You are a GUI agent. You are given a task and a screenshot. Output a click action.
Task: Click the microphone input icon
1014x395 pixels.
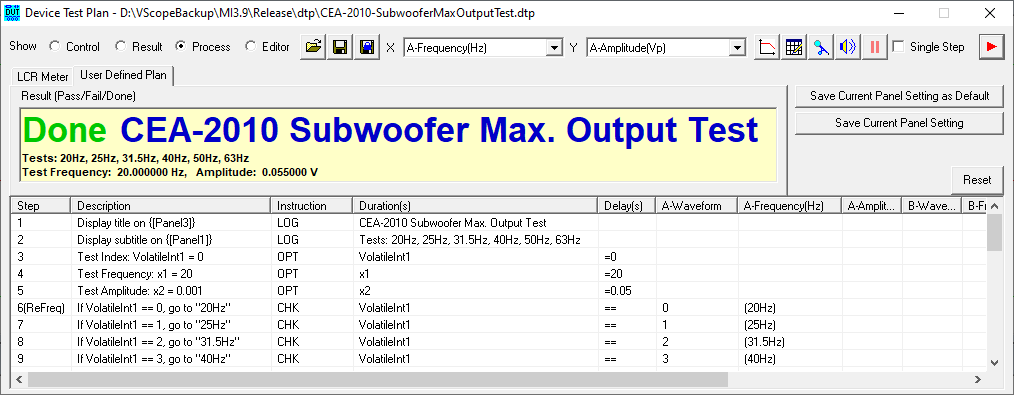click(821, 47)
